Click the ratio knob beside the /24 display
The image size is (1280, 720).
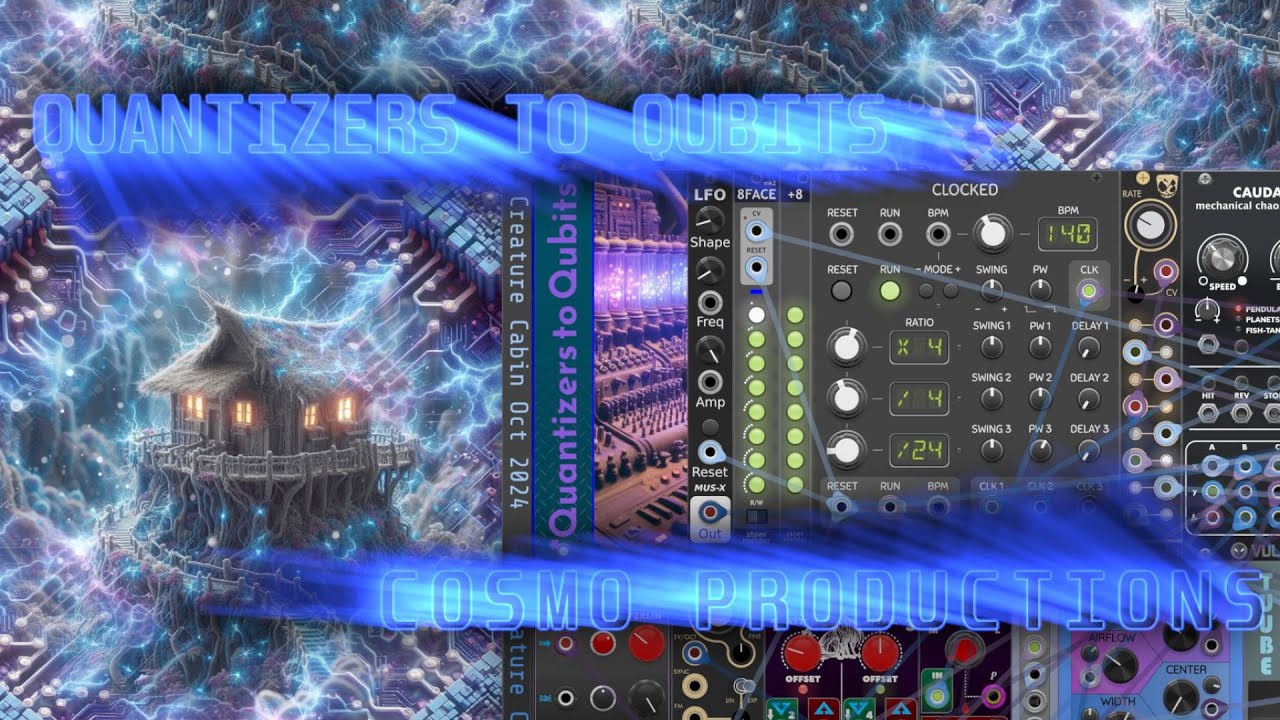(x=846, y=450)
